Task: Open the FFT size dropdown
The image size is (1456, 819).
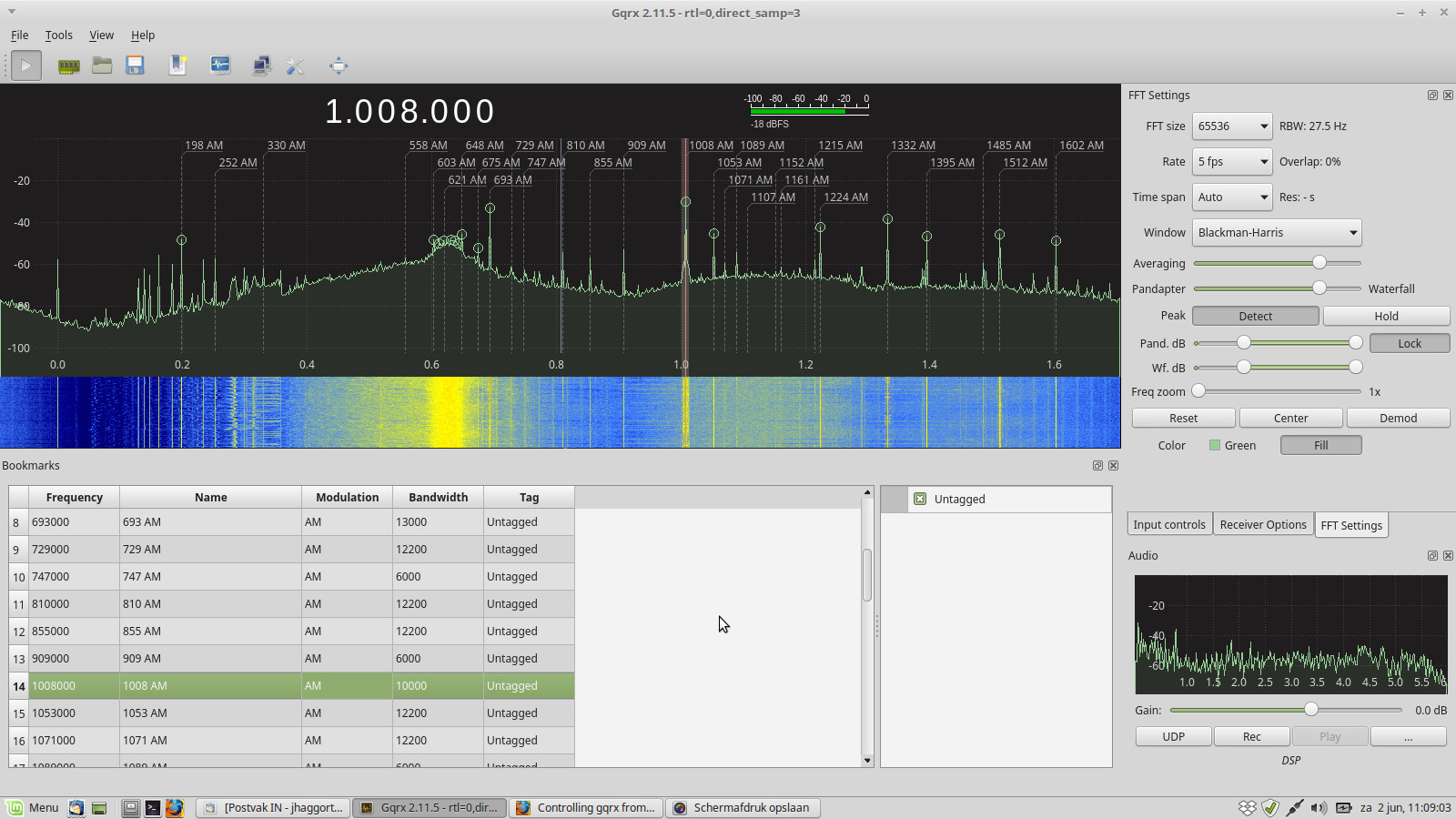Action: 1232,126
